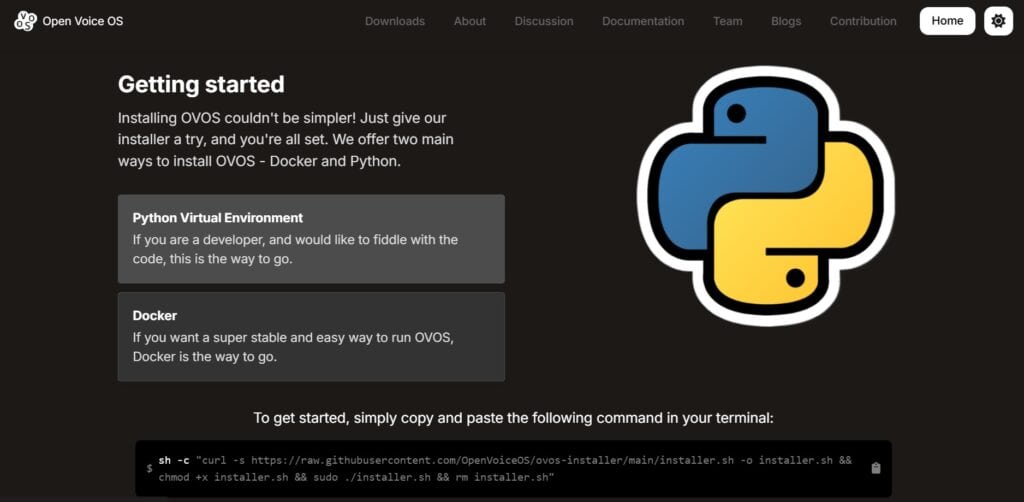Open the Documentation nav item

pyautogui.click(x=643, y=21)
